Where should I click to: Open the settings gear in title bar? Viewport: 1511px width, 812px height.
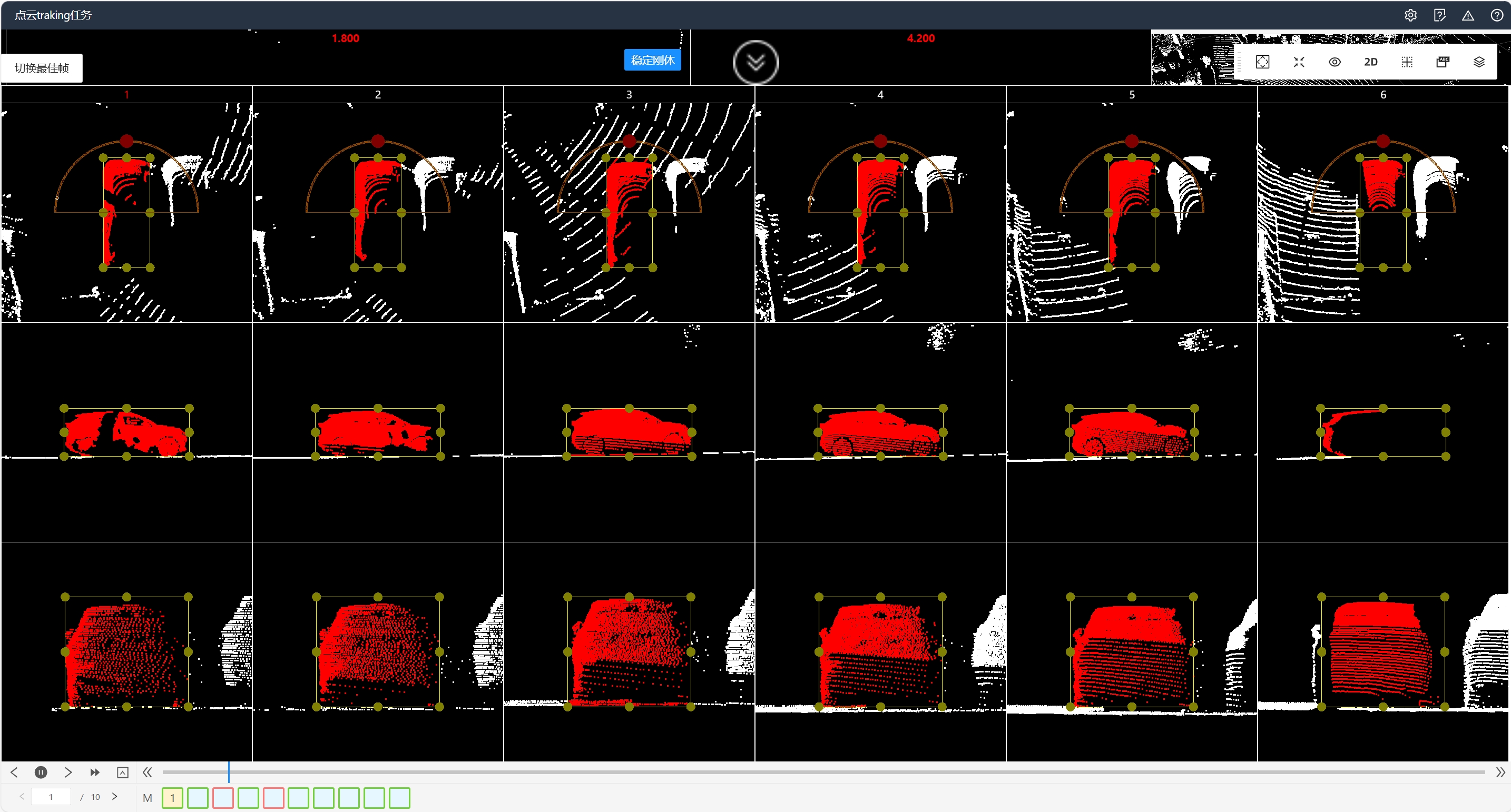[x=1411, y=15]
